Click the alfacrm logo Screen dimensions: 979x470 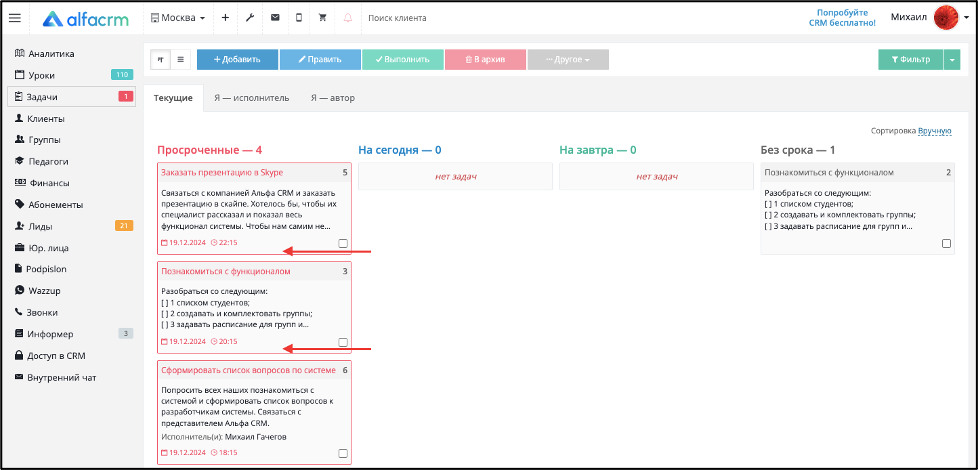(86, 18)
